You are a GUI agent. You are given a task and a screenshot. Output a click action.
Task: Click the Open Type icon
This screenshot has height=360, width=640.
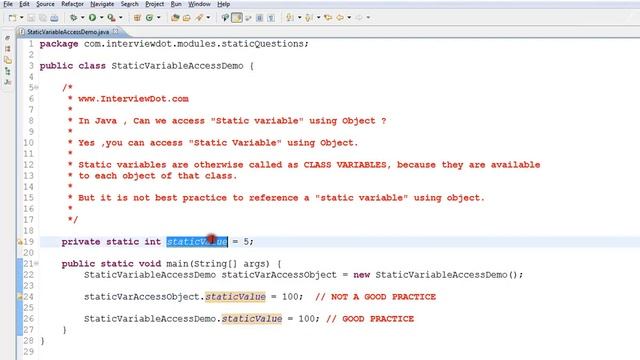pyautogui.click(x=175, y=18)
